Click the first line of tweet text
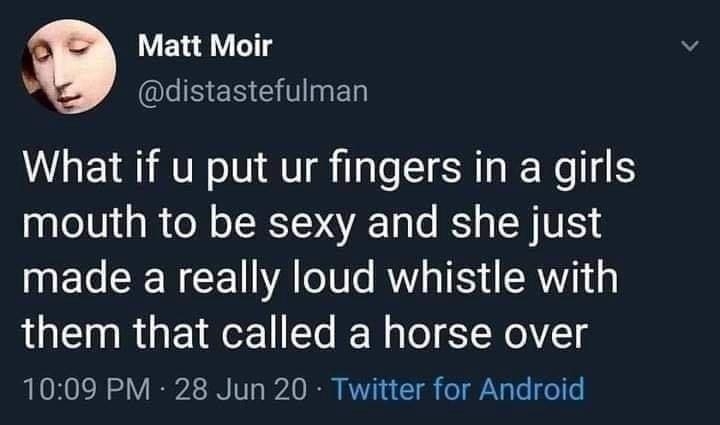Viewport: 720px width, 425px height. [x=329, y=170]
